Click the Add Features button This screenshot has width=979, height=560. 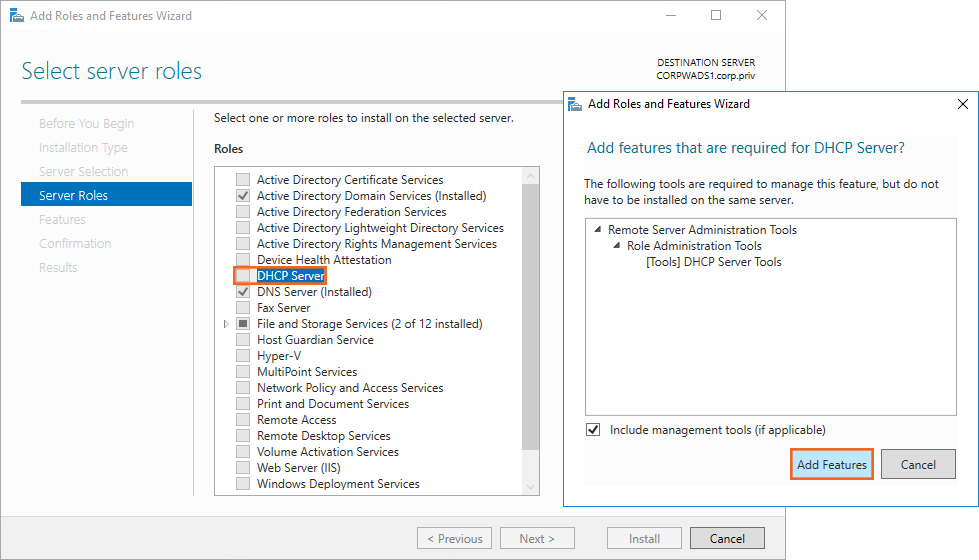pos(831,464)
